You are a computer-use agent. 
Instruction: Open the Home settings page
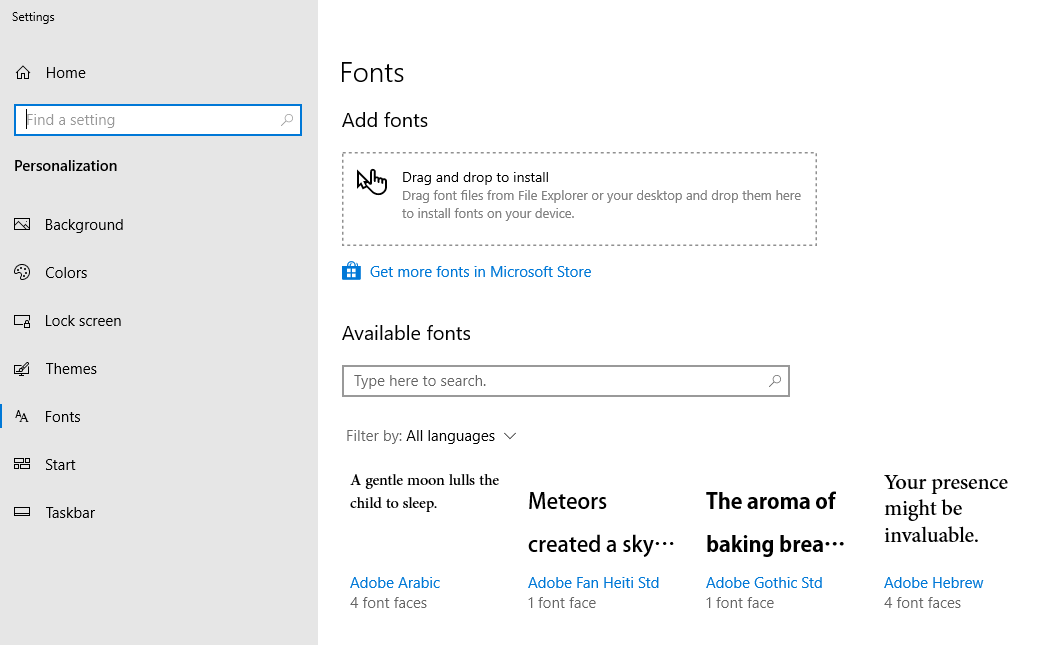[66, 72]
